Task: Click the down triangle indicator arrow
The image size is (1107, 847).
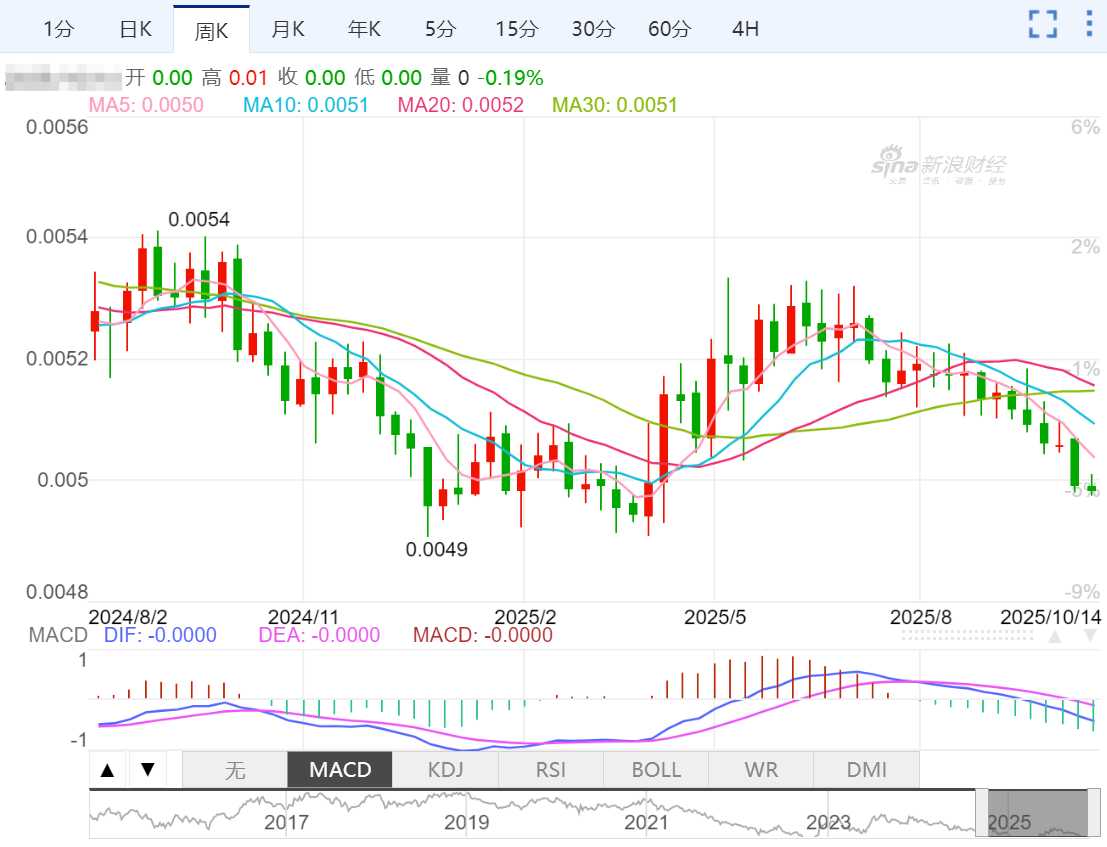Action: point(147,769)
